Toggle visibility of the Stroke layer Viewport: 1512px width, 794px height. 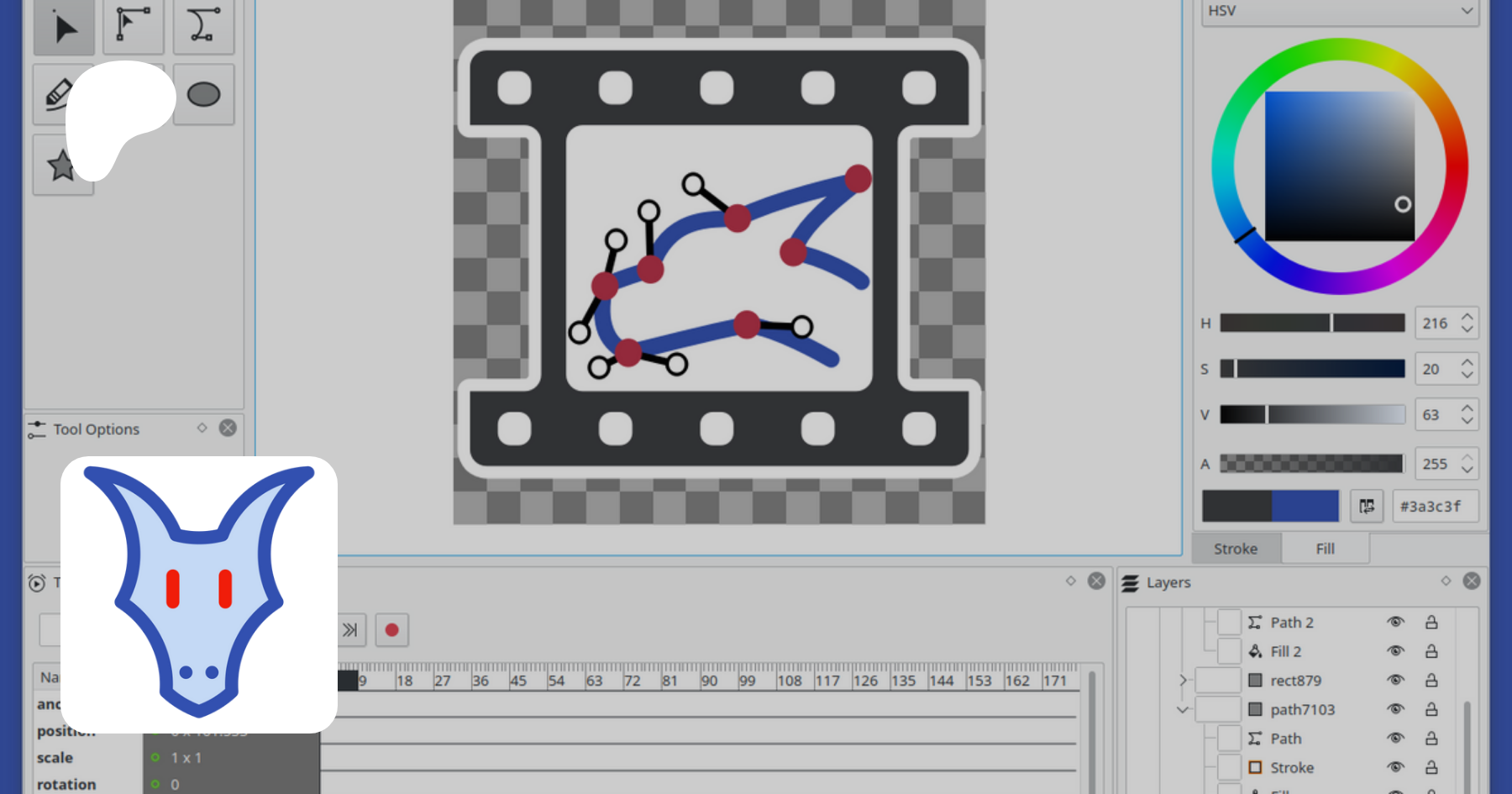pos(1395,767)
